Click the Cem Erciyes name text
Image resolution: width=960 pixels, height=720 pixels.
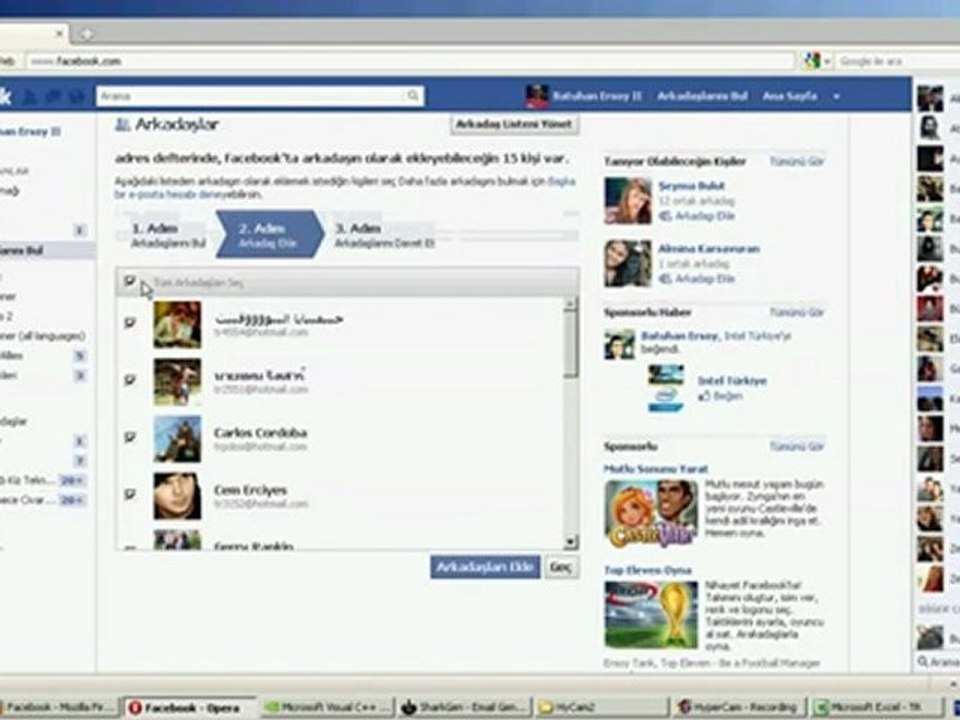coord(250,490)
